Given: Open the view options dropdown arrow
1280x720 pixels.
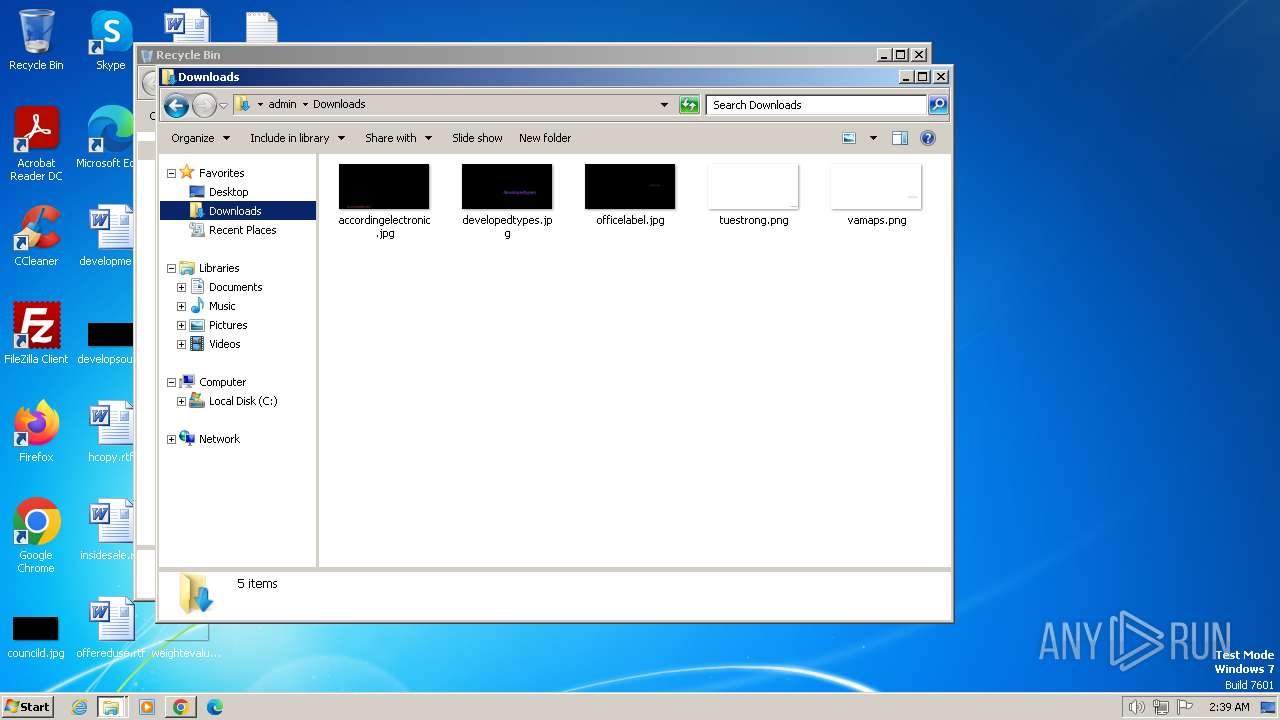Looking at the screenshot, I should 873,138.
